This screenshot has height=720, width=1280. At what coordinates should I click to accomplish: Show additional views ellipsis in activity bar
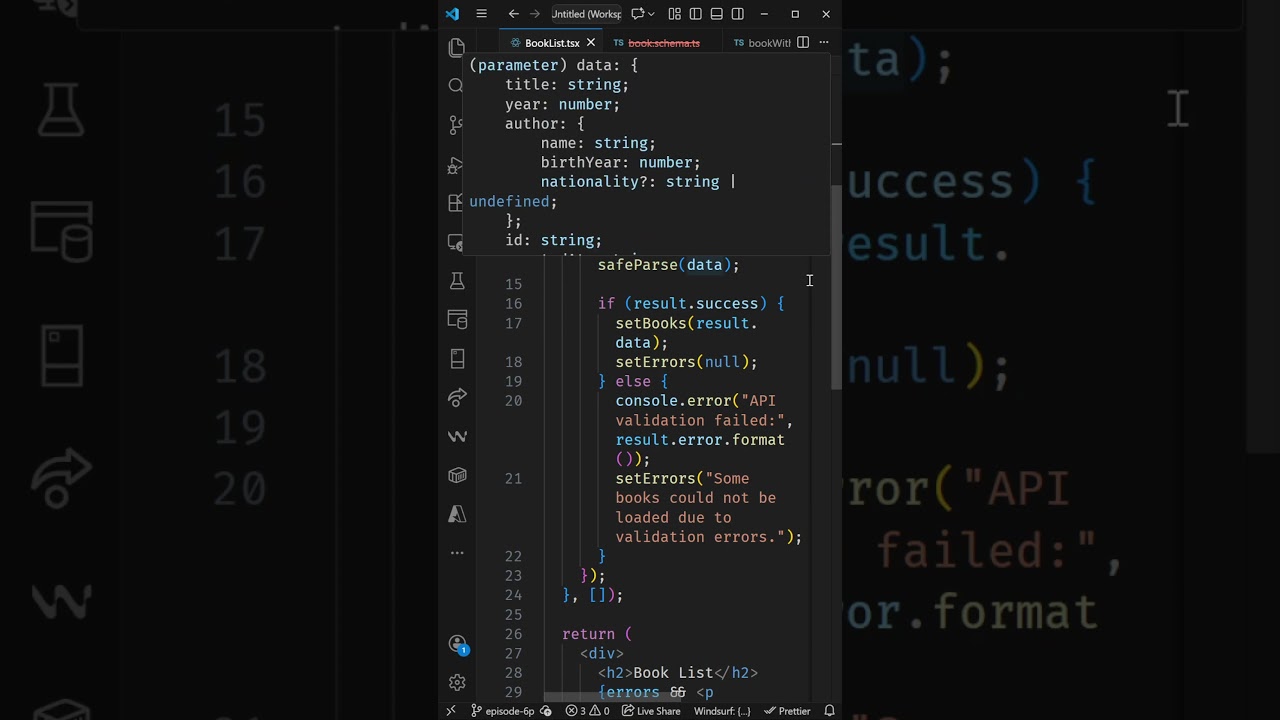pos(457,552)
